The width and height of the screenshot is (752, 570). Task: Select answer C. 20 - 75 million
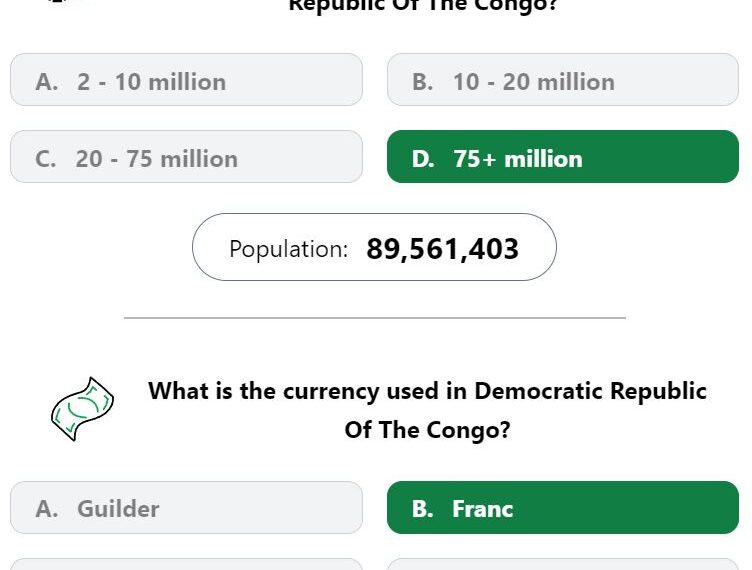186,156
